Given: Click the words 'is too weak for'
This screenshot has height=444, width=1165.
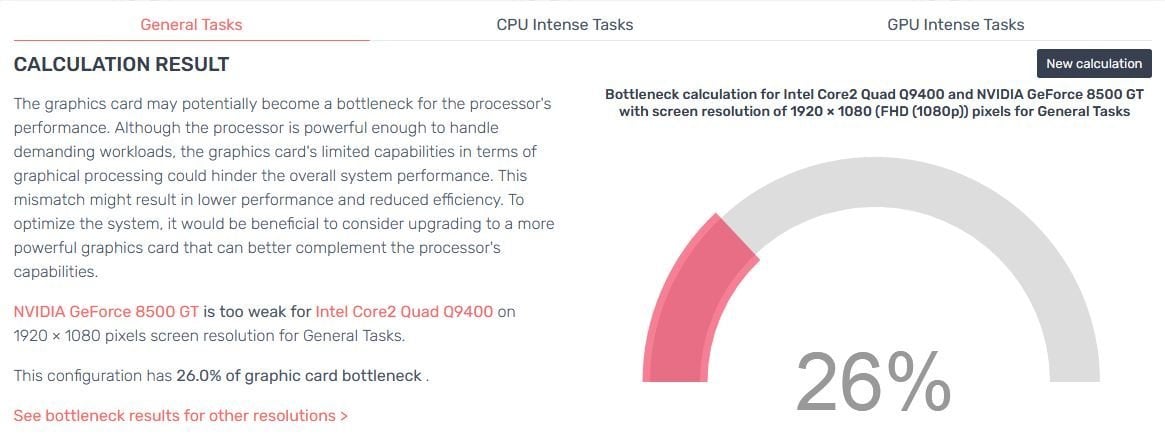Looking at the screenshot, I should coord(257,311).
